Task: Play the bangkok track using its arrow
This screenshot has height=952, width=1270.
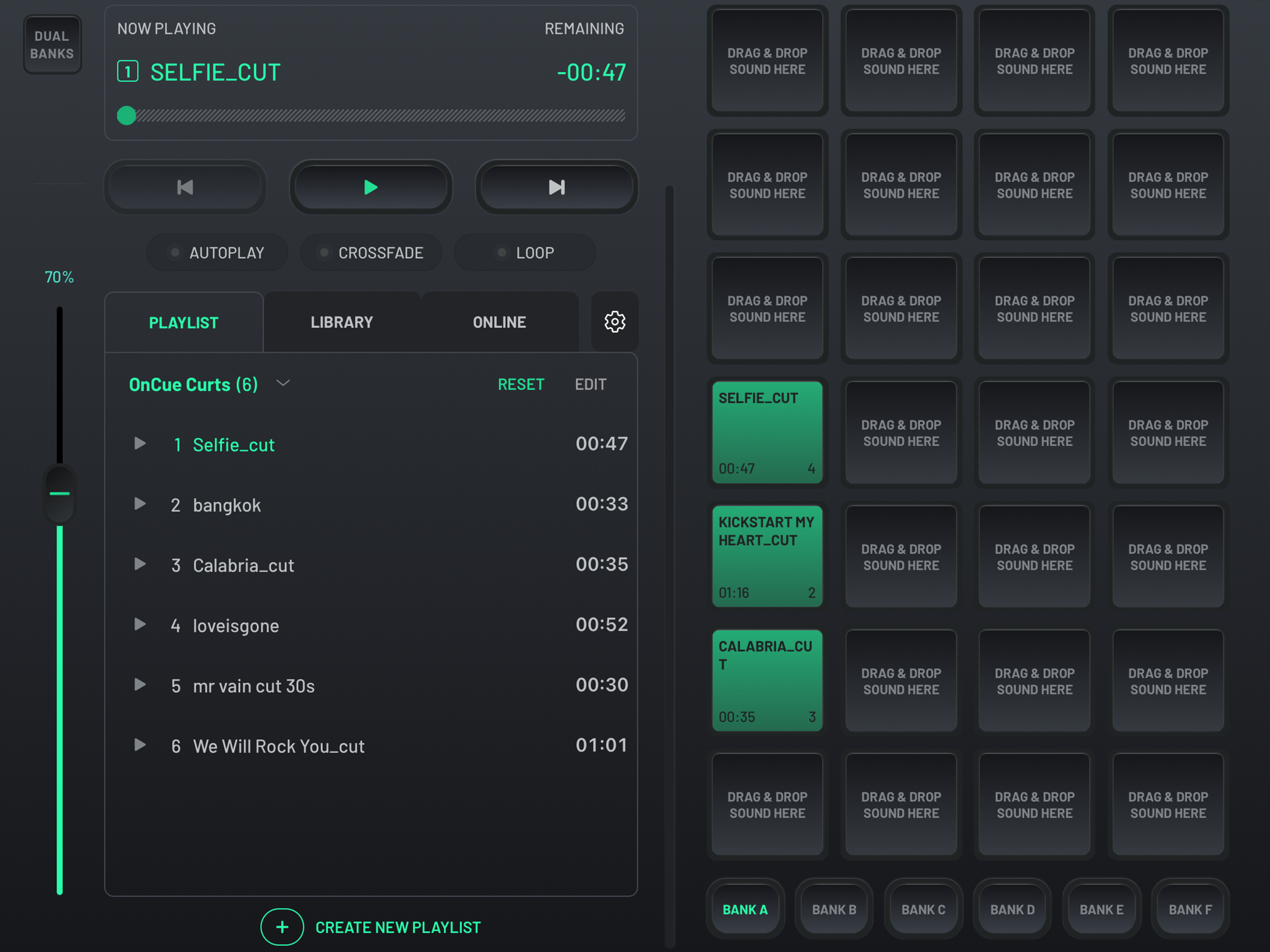Action: point(139,504)
